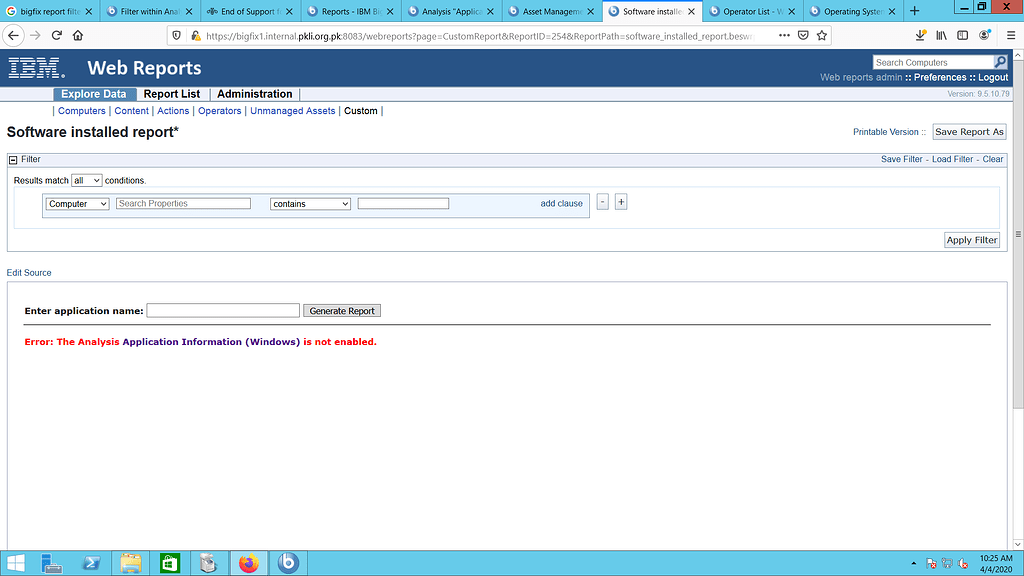Toggle the Firefox sidebar icon

click(x=962, y=33)
